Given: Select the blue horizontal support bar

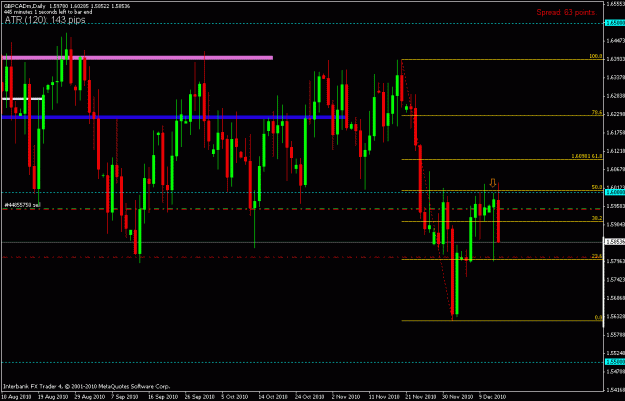Looking at the screenshot, I should click(x=173, y=117).
